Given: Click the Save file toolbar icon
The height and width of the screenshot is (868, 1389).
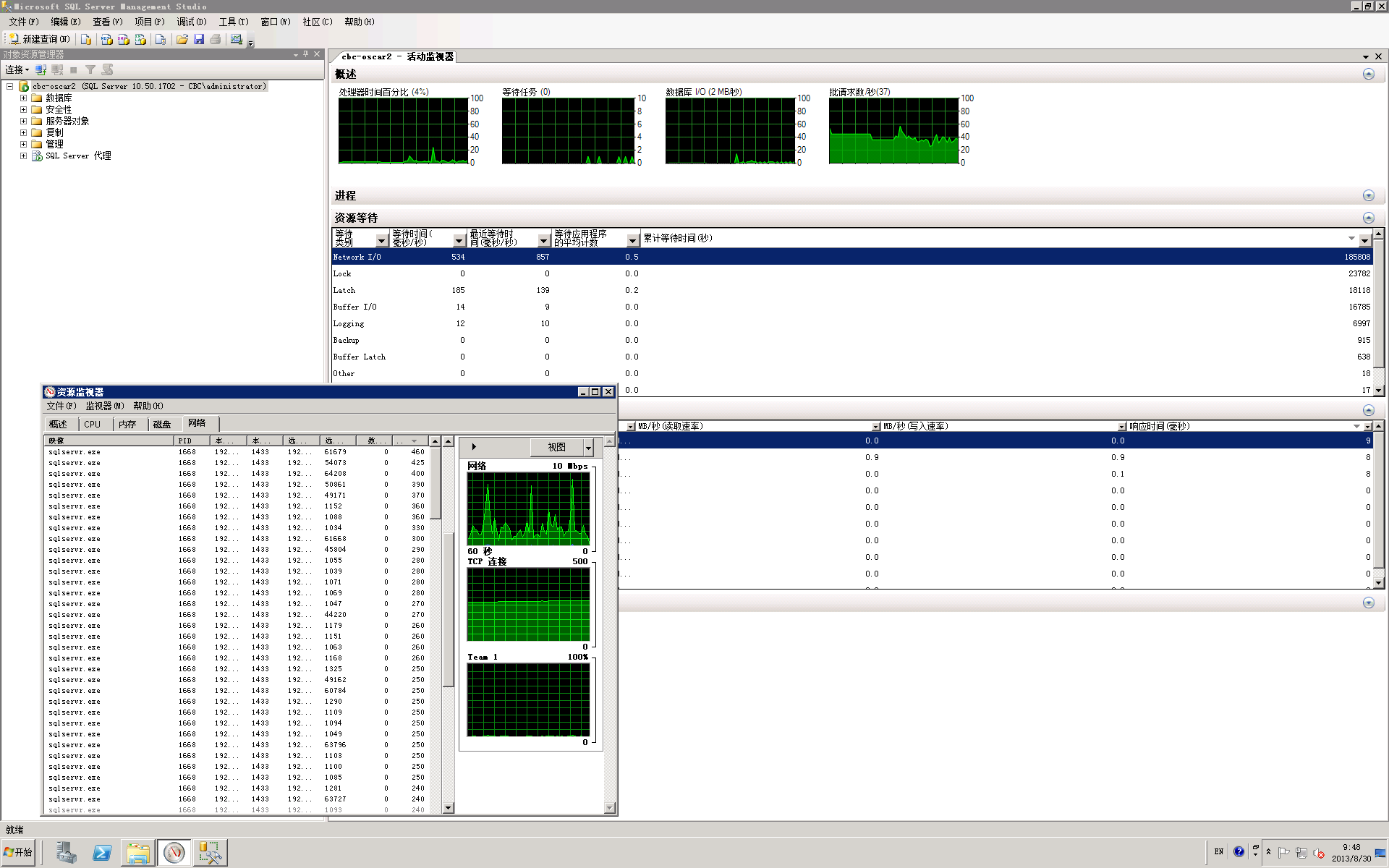Looking at the screenshot, I should tap(199, 39).
